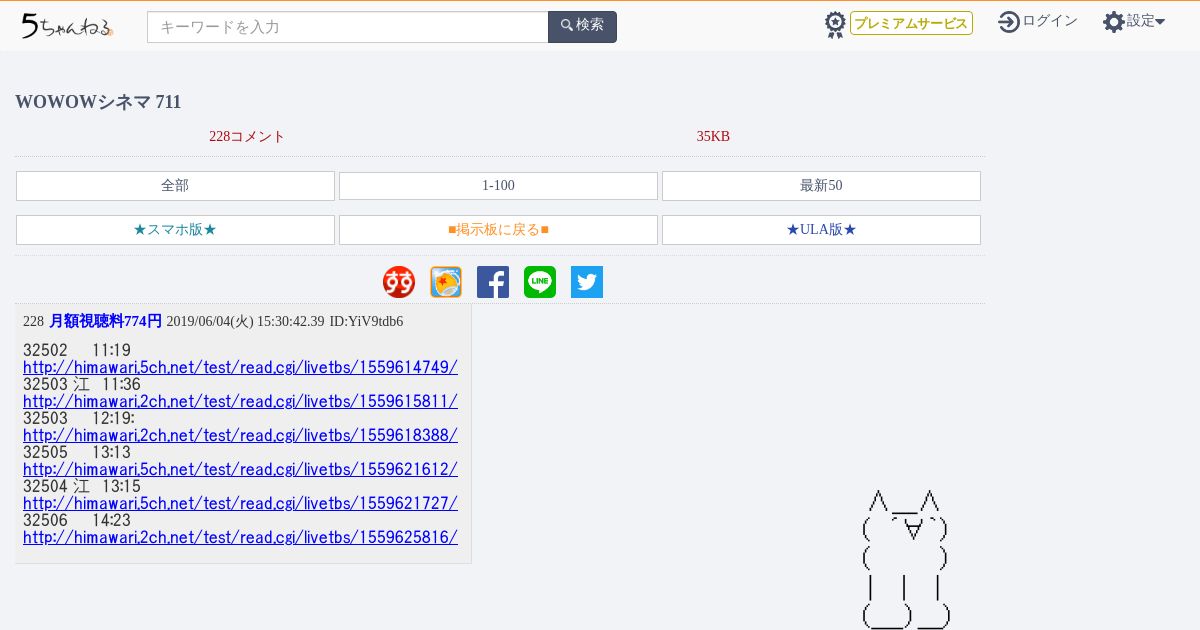Open livetbs/1559621727 thread link
1200x630 pixels.
pos(240,503)
